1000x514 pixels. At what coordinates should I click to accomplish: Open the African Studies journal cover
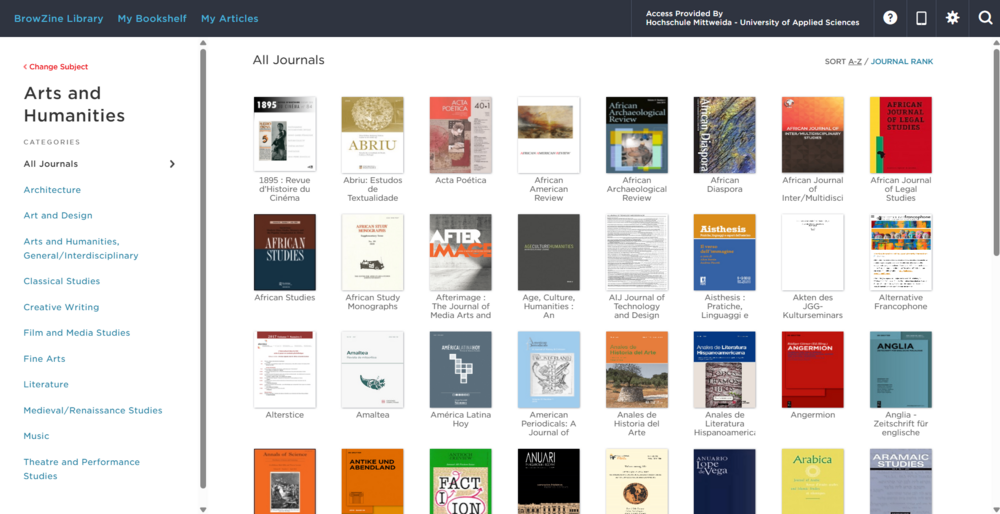[x=285, y=252]
